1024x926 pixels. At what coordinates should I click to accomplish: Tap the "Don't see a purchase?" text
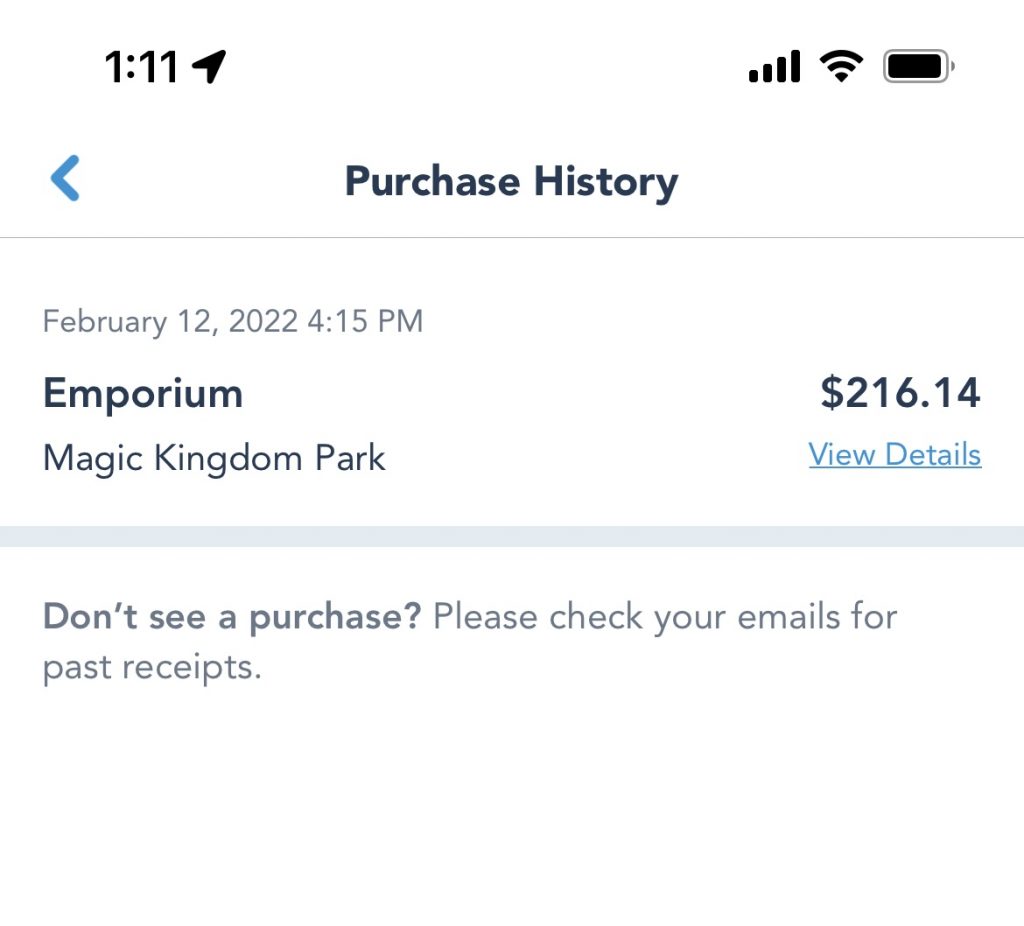point(232,617)
